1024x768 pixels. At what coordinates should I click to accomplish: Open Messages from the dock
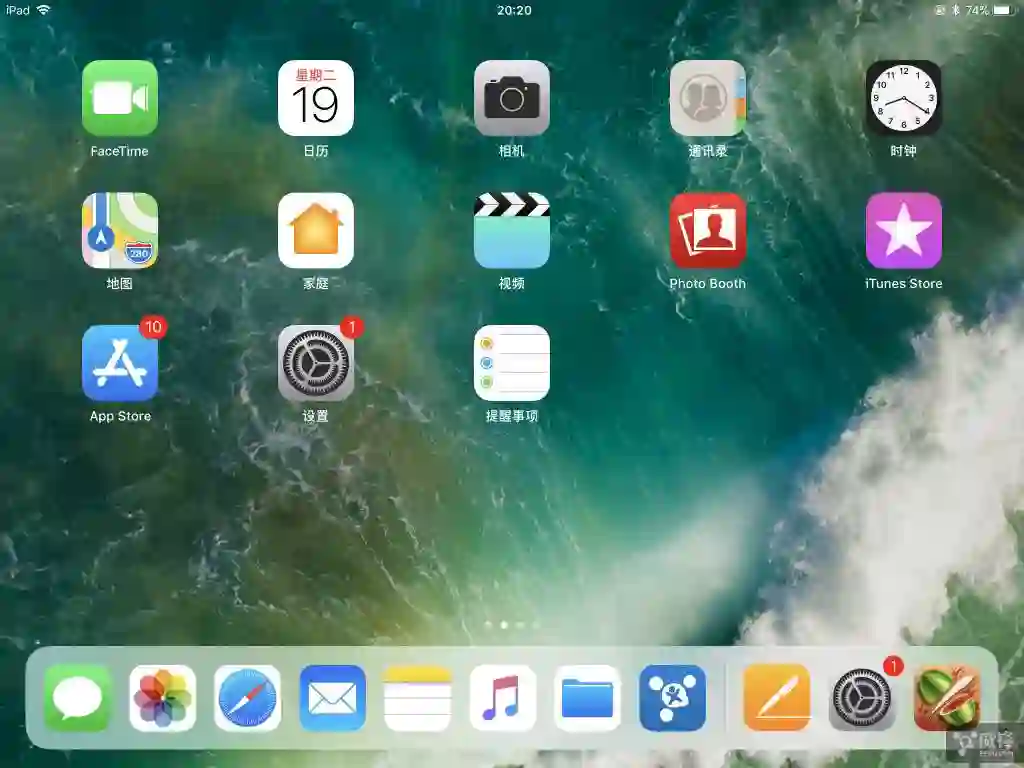click(78, 698)
